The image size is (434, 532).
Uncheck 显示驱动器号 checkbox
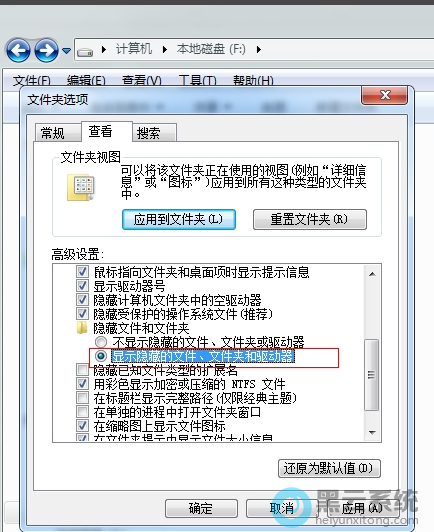pyautogui.click(x=82, y=286)
